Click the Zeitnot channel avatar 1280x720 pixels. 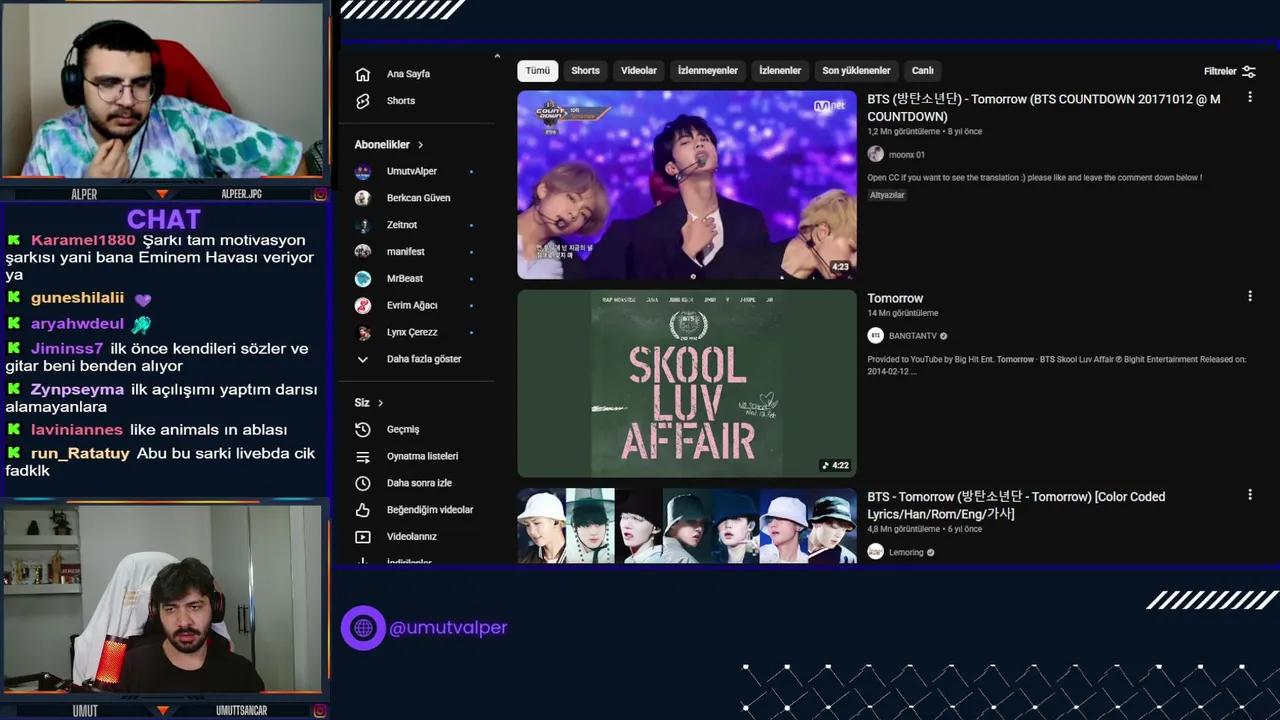[363, 225]
